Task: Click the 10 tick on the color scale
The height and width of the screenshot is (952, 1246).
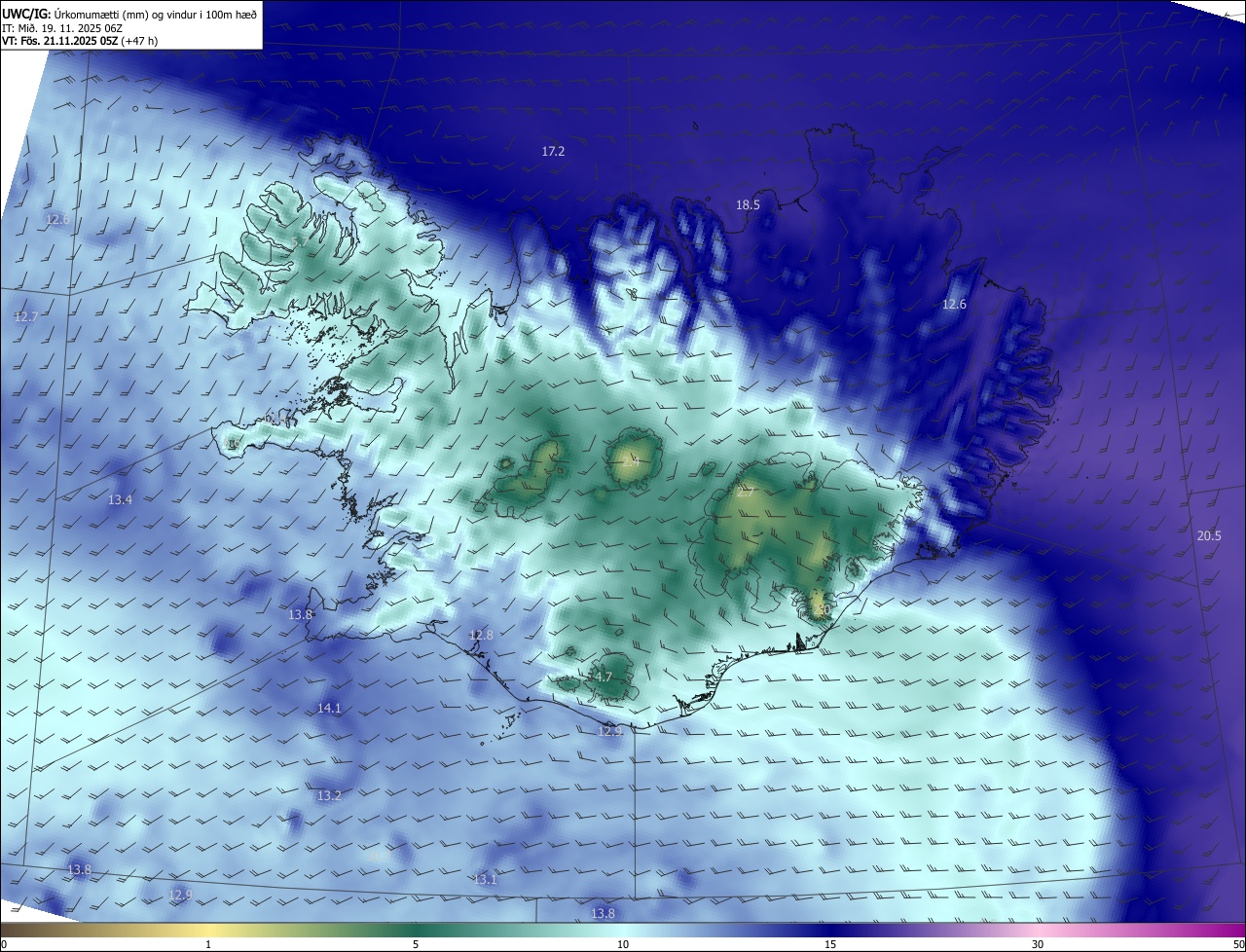Action: pyautogui.click(x=623, y=944)
